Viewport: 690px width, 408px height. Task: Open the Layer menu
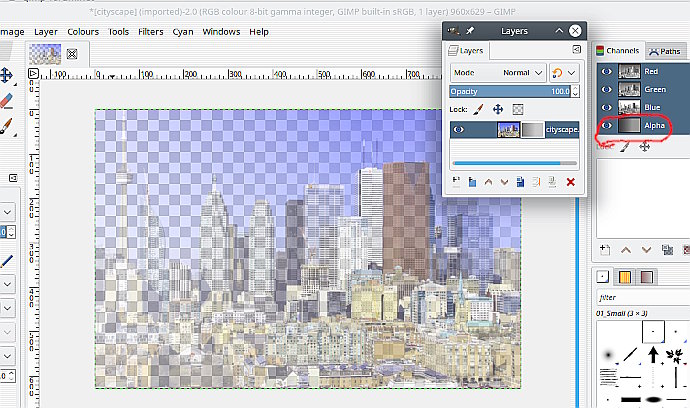click(46, 32)
